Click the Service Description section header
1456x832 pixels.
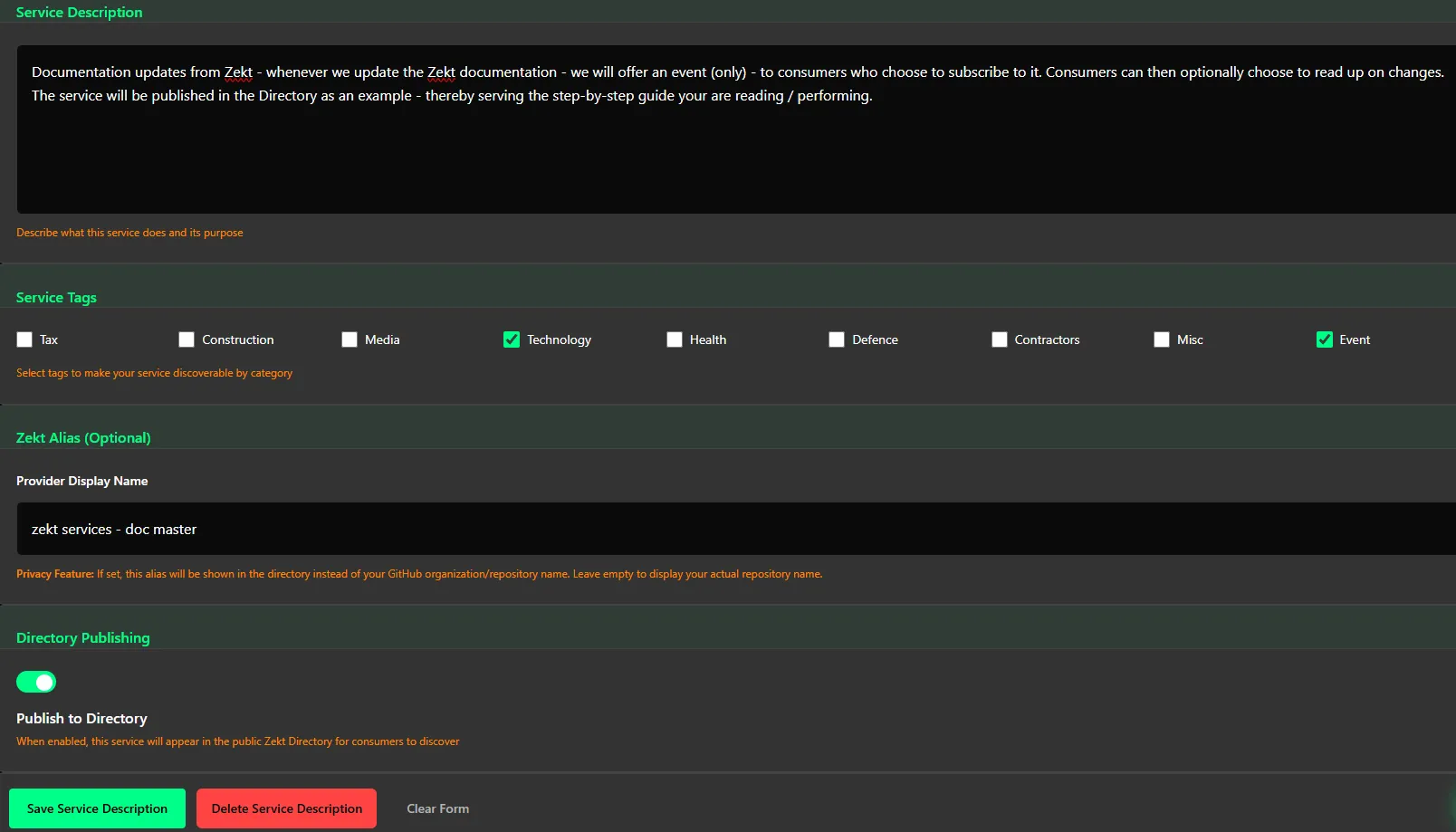(x=79, y=12)
